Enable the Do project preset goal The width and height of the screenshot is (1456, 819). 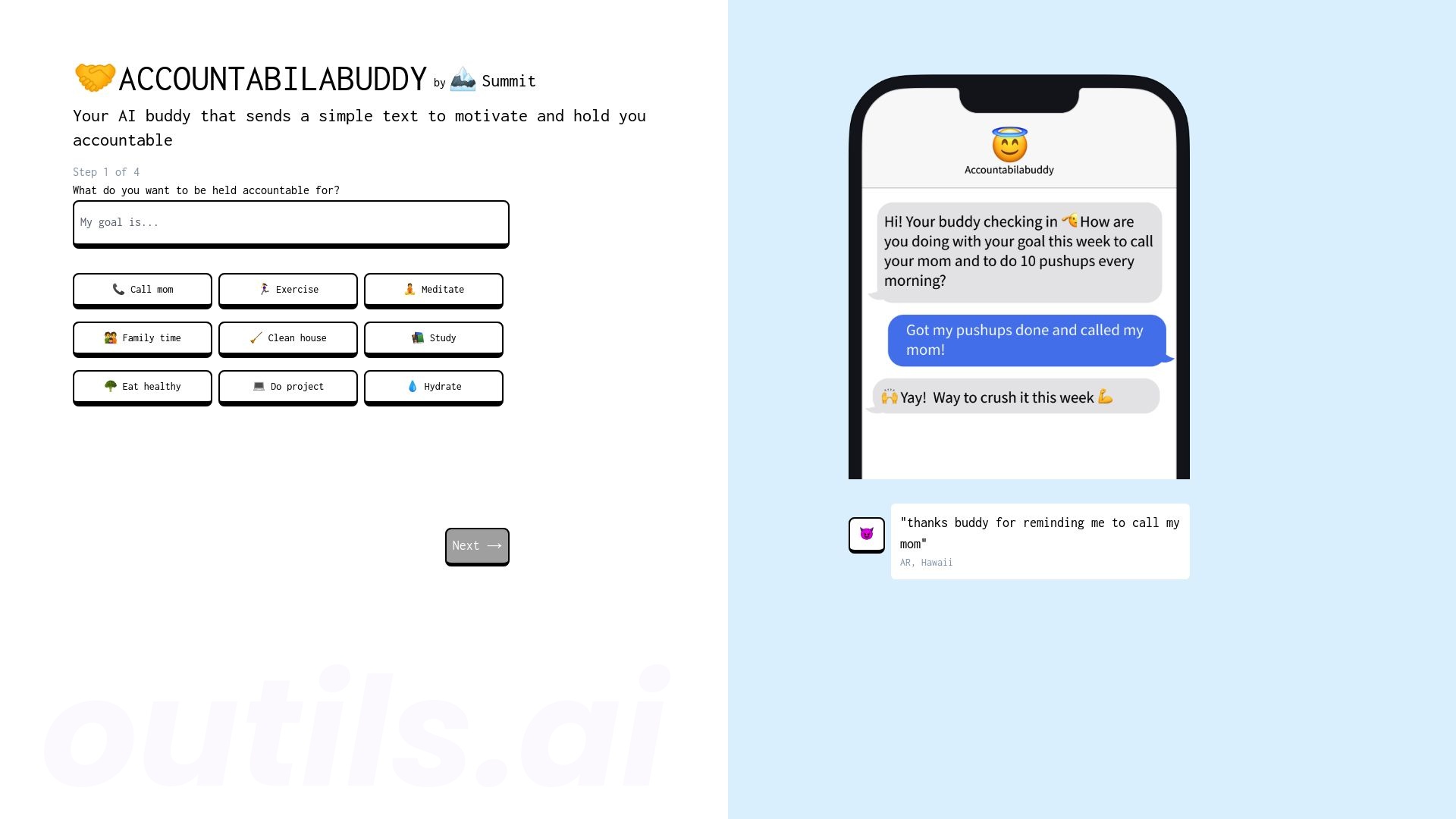coord(288,386)
